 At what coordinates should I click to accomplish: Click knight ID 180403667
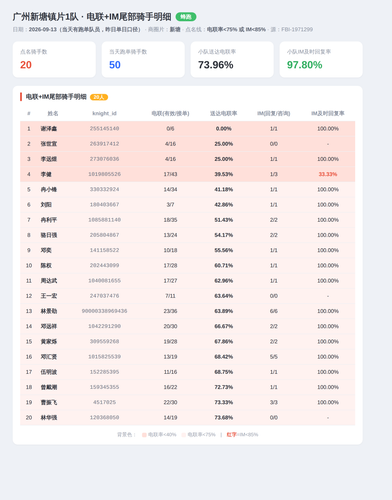tap(104, 205)
